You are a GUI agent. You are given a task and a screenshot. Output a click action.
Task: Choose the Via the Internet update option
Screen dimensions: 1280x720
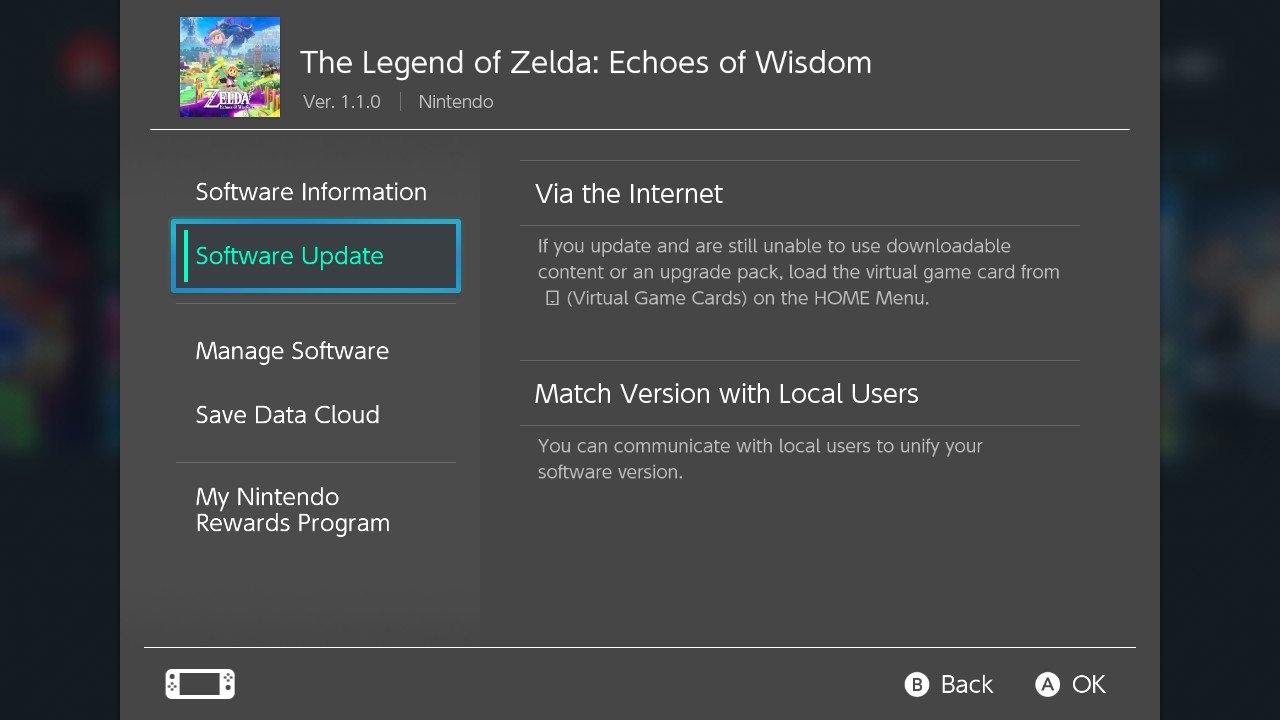coord(800,193)
